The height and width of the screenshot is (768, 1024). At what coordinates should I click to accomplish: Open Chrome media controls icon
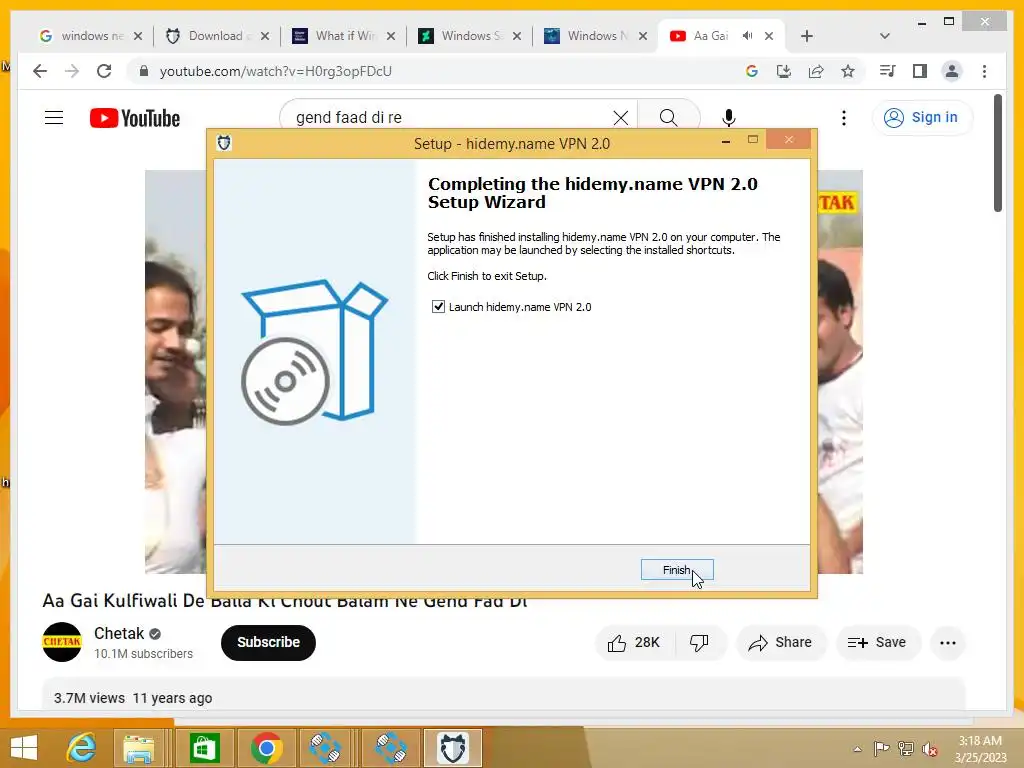point(887,71)
